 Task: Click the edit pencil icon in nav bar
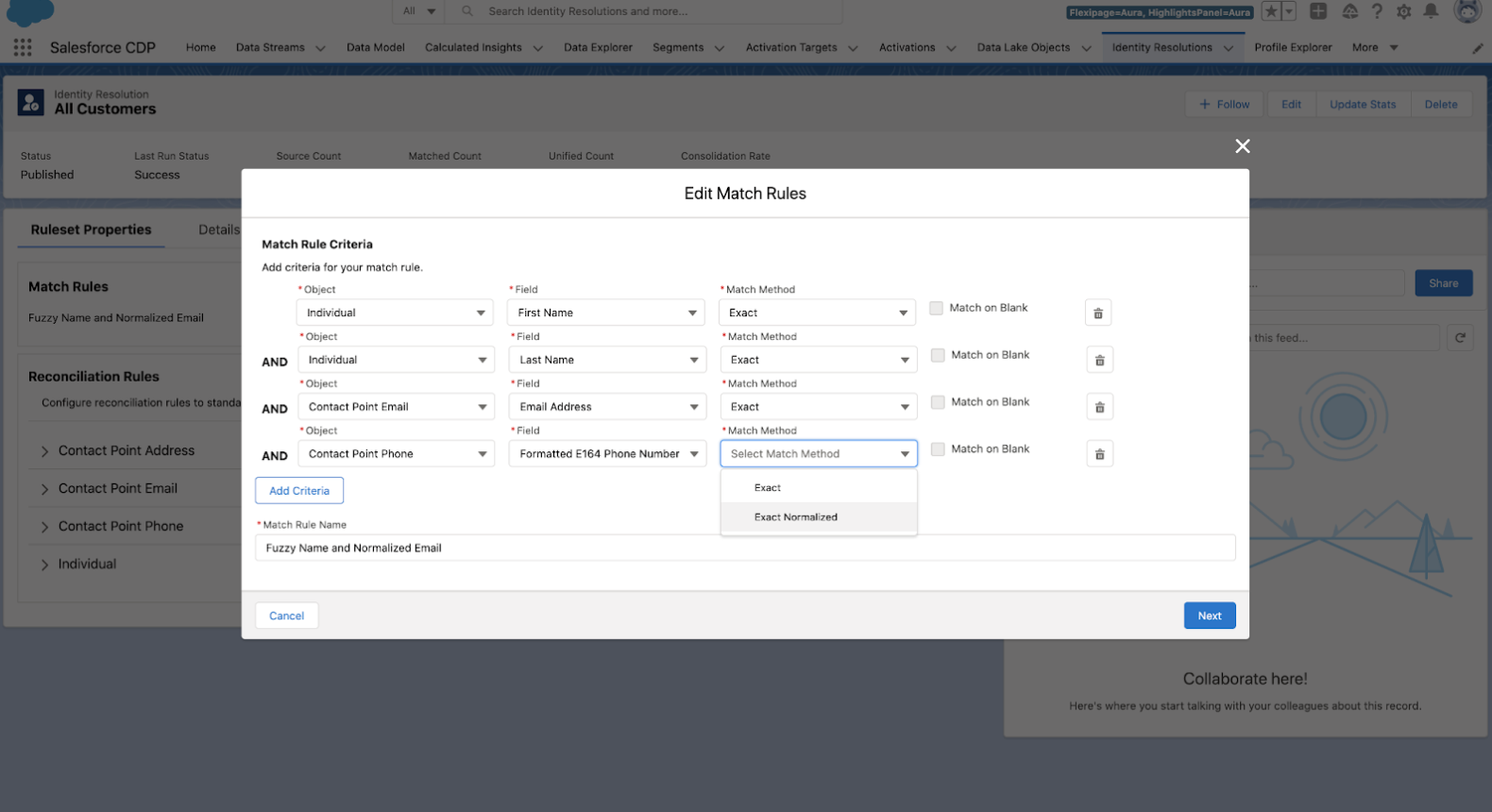click(1478, 48)
